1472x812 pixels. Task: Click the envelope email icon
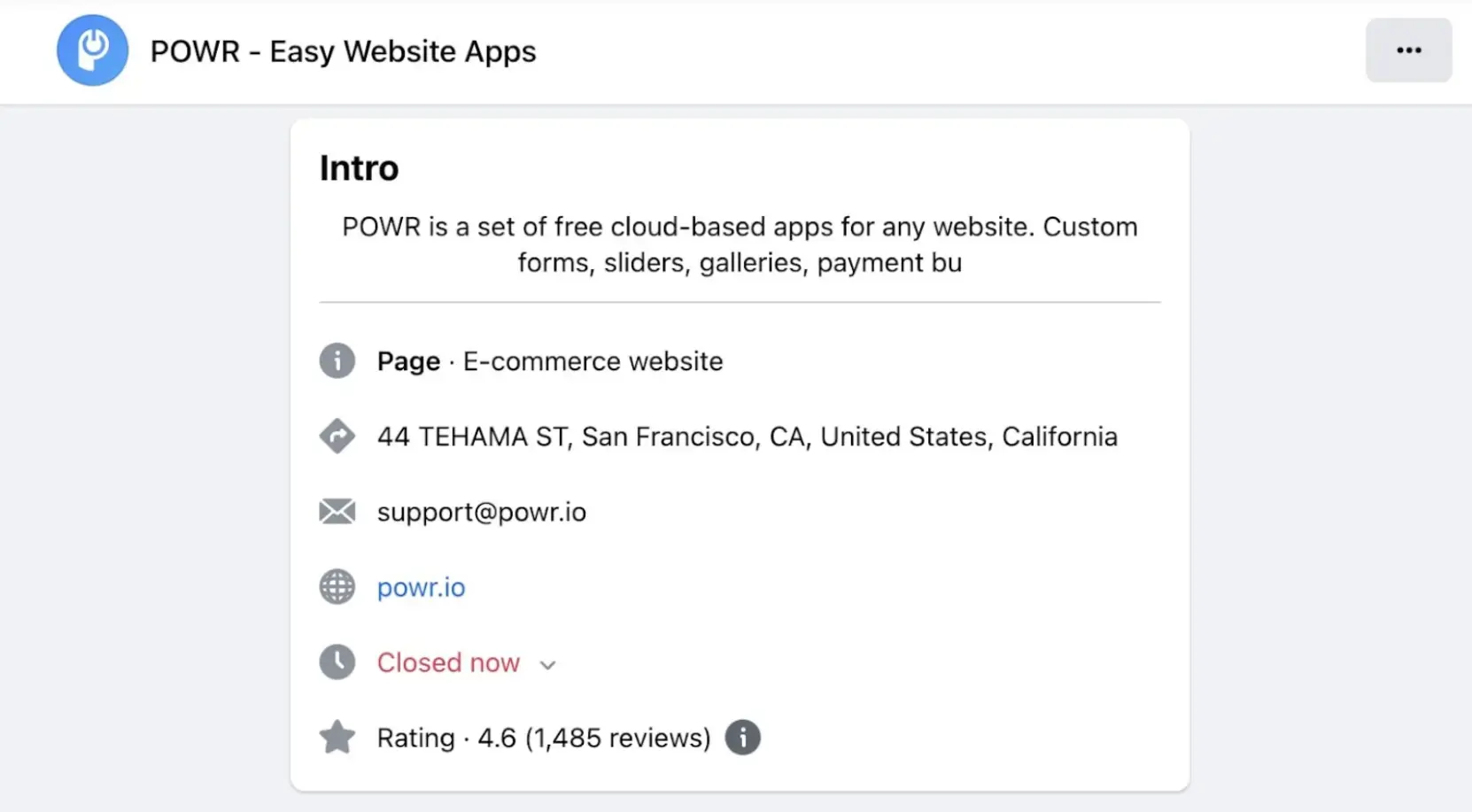coord(337,512)
